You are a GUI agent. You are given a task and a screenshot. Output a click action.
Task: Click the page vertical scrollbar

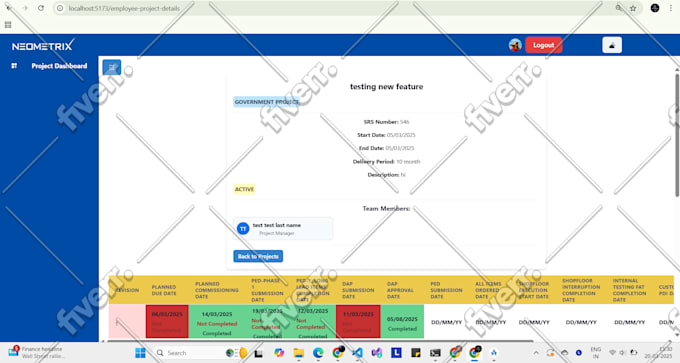[677, 134]
